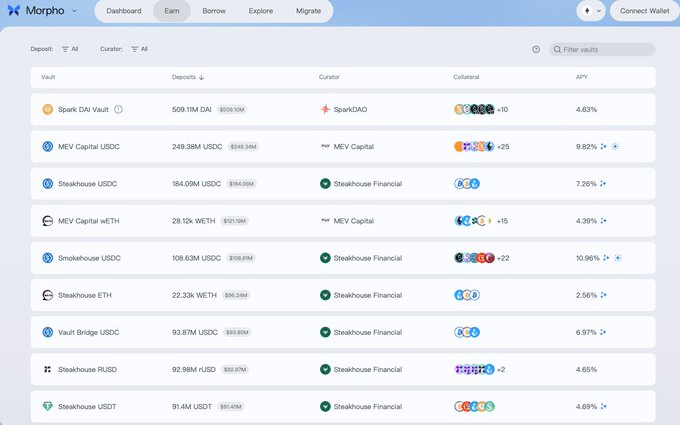Screen dimensions: 680x425
Task: Select the Earn tab
Action: point(172,11)
